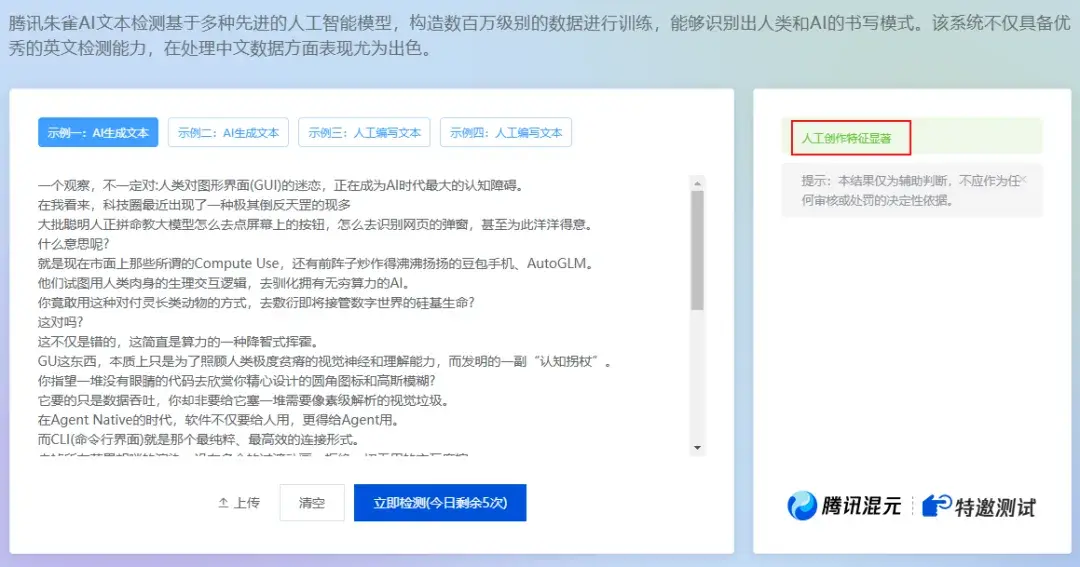Click the 清空 clear button
The height and width of the screenshot is (567, 1080).
[312, 503]
